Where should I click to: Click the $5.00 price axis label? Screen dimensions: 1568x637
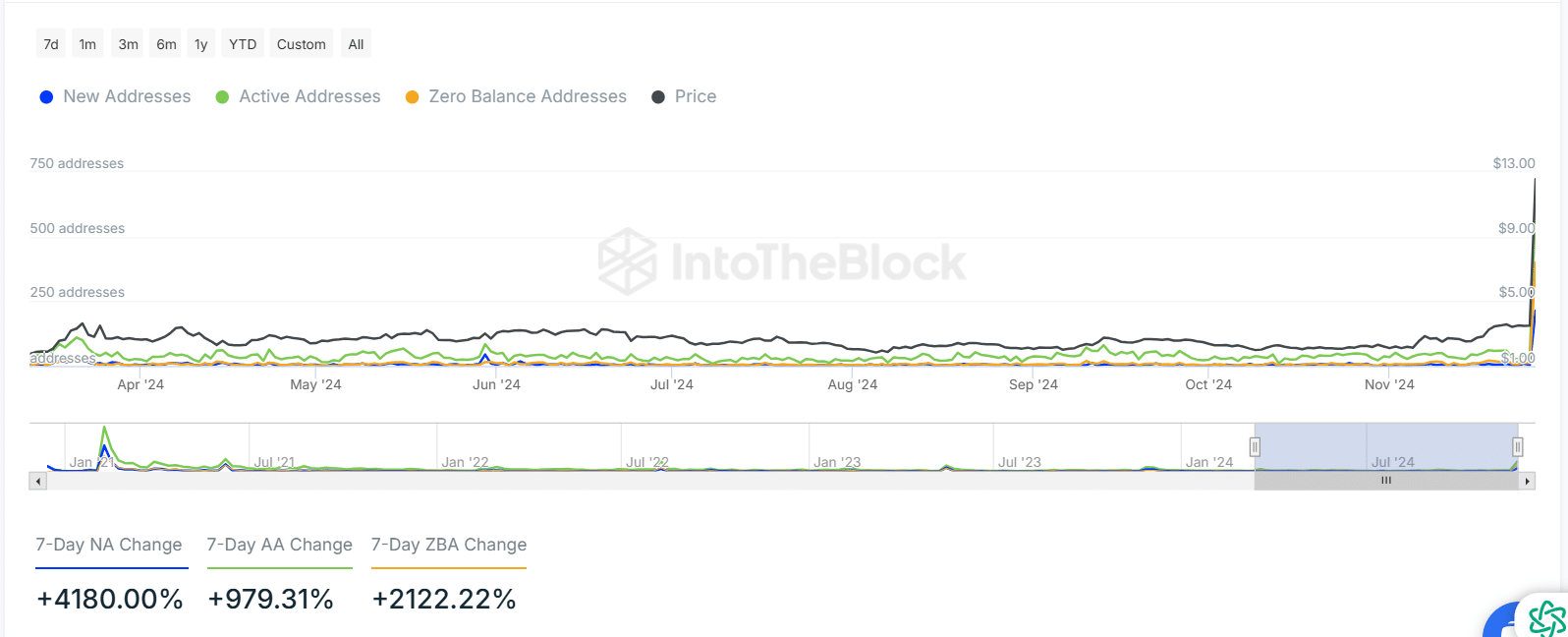[x=1517, y=292]
